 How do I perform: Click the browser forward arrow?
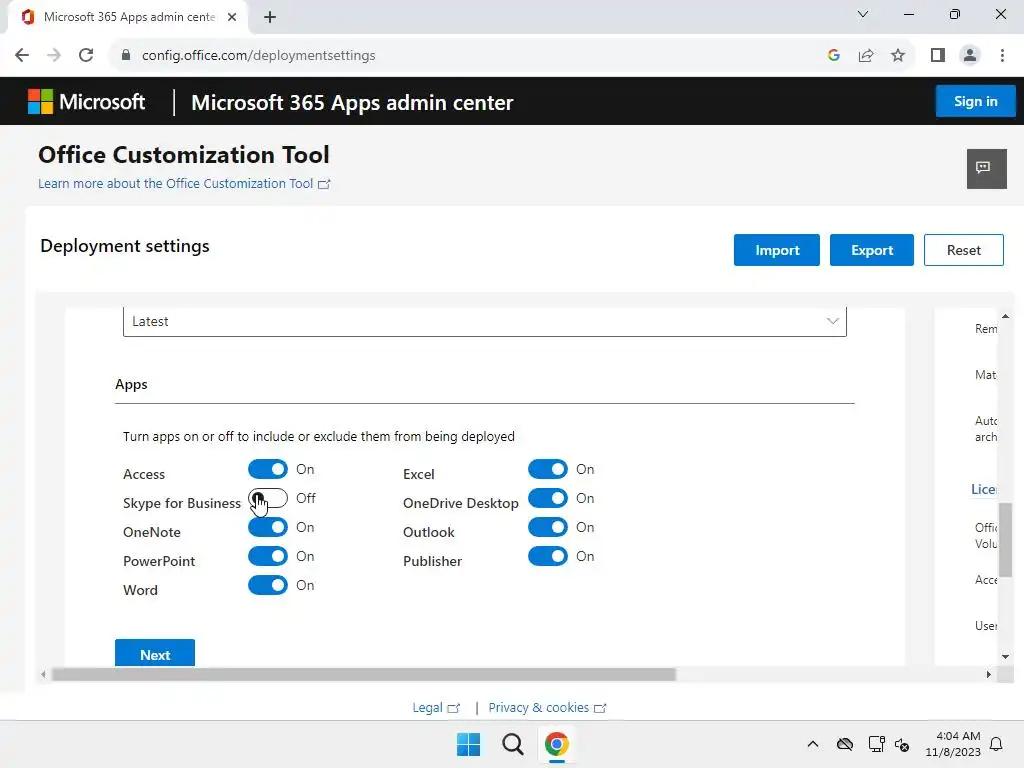pyautogui.click(x=54, y=56)
